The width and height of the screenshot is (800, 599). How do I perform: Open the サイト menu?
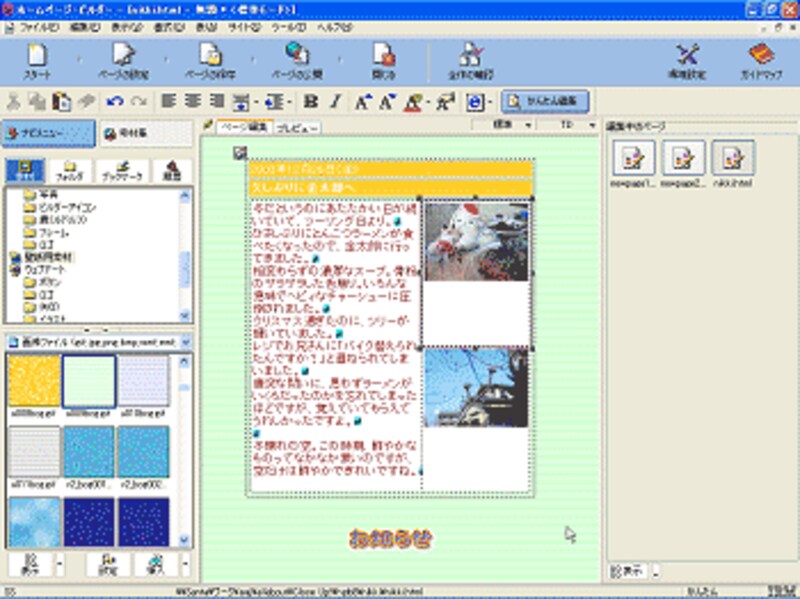pyautogui.click(x=244, y=28)
